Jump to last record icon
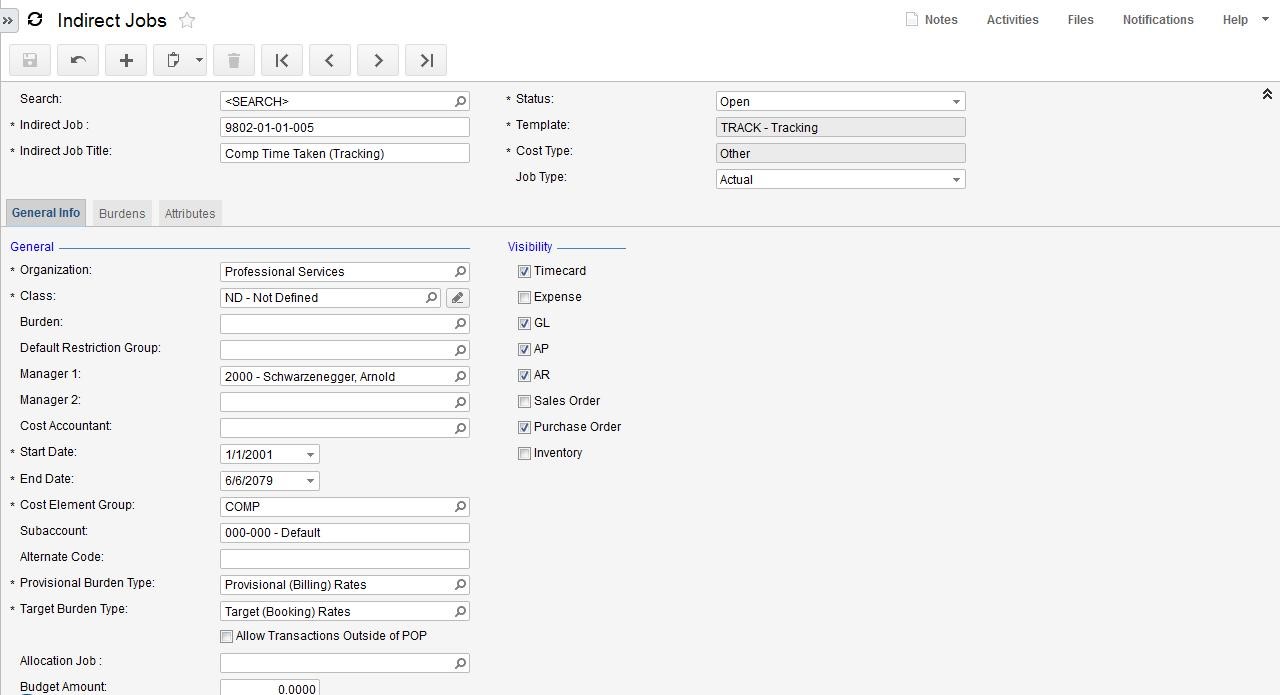 tap(426, 61)
